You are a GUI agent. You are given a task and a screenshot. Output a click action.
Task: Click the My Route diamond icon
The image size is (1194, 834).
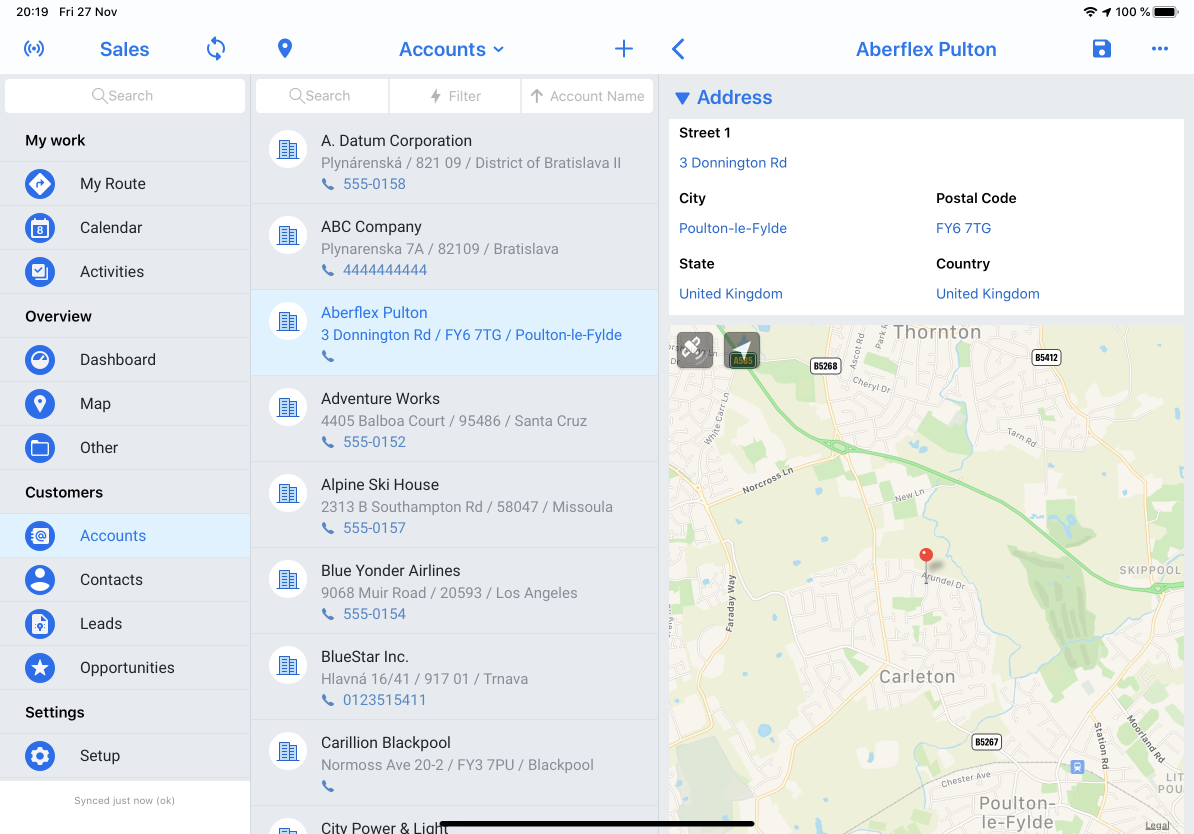coord(40,184)
